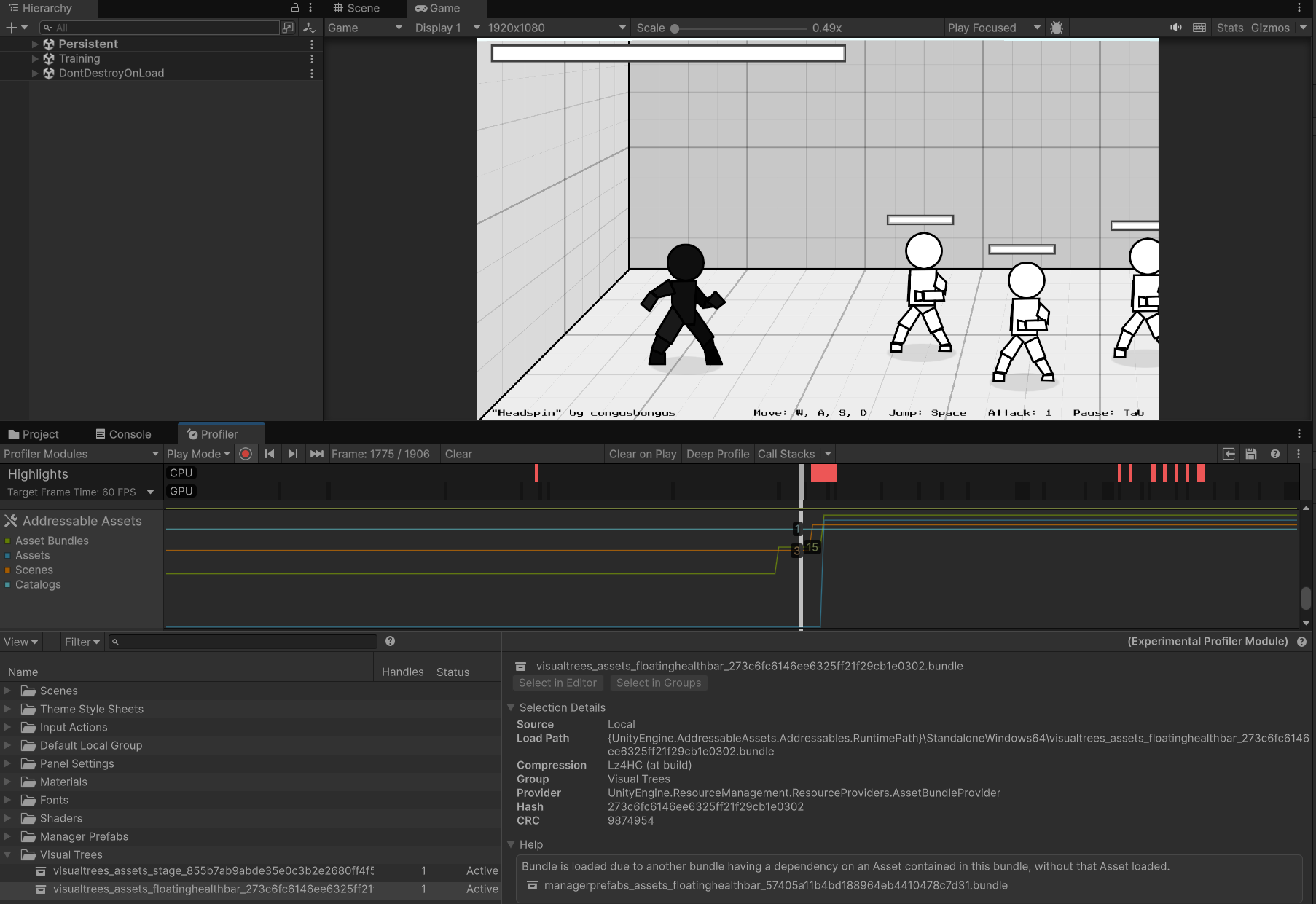Switch to the Scene tab

pyautogui.click(x=357, y=8)
